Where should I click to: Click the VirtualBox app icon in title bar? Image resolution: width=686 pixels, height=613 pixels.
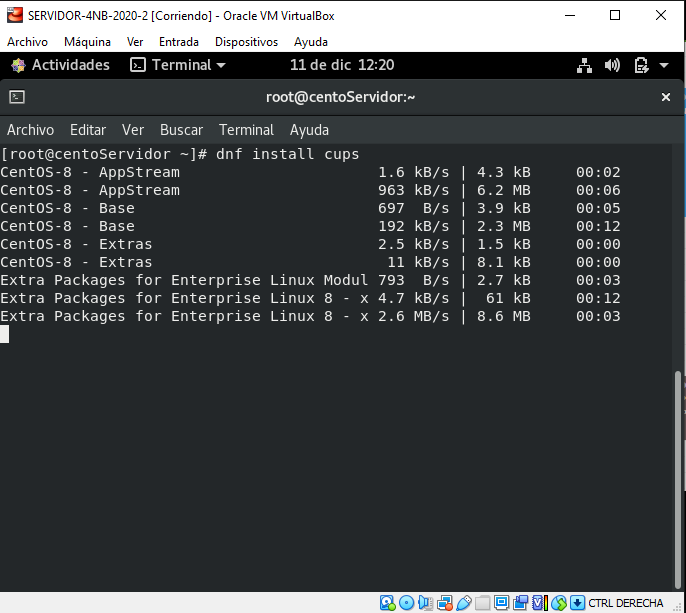click(x=15, y=15)
